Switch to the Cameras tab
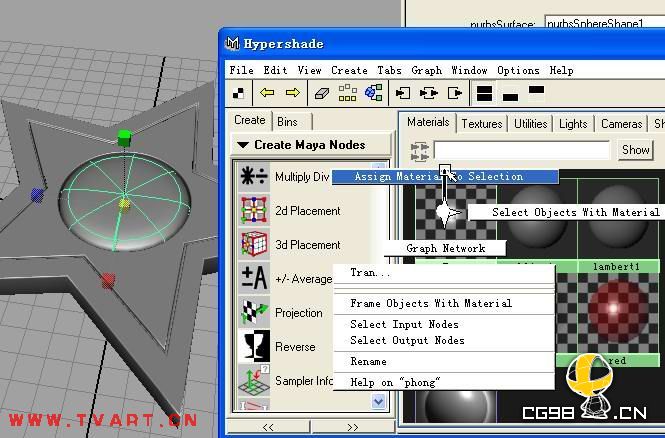The height and width of the screenshot is (438, 665). pos(622,124)
